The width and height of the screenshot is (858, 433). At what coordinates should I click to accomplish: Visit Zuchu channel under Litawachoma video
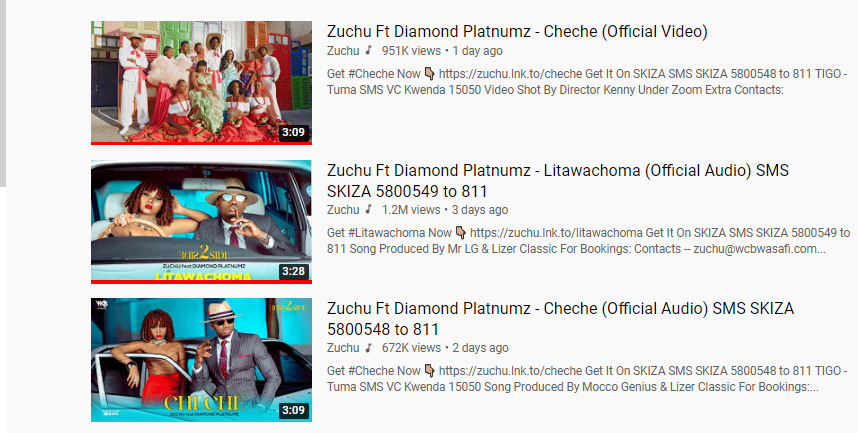coord(343,210)
